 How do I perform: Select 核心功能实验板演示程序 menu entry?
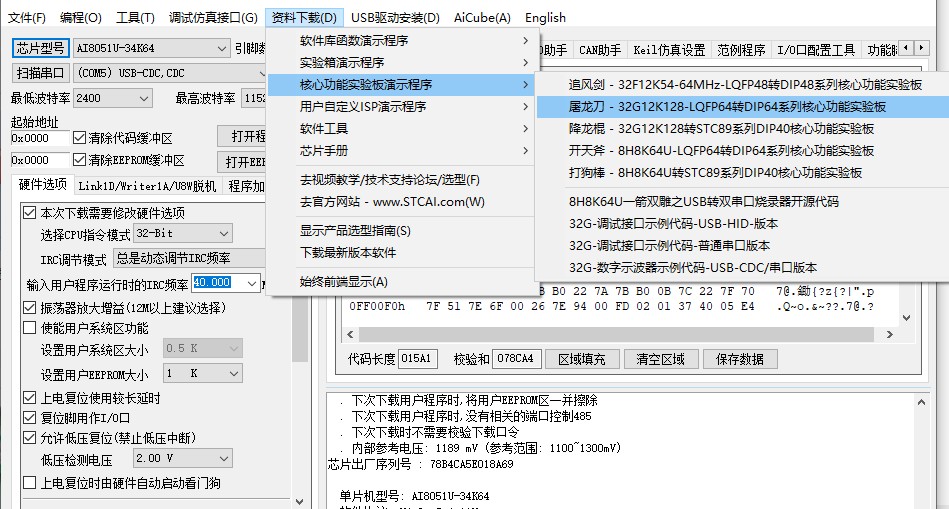coord(401,85)
